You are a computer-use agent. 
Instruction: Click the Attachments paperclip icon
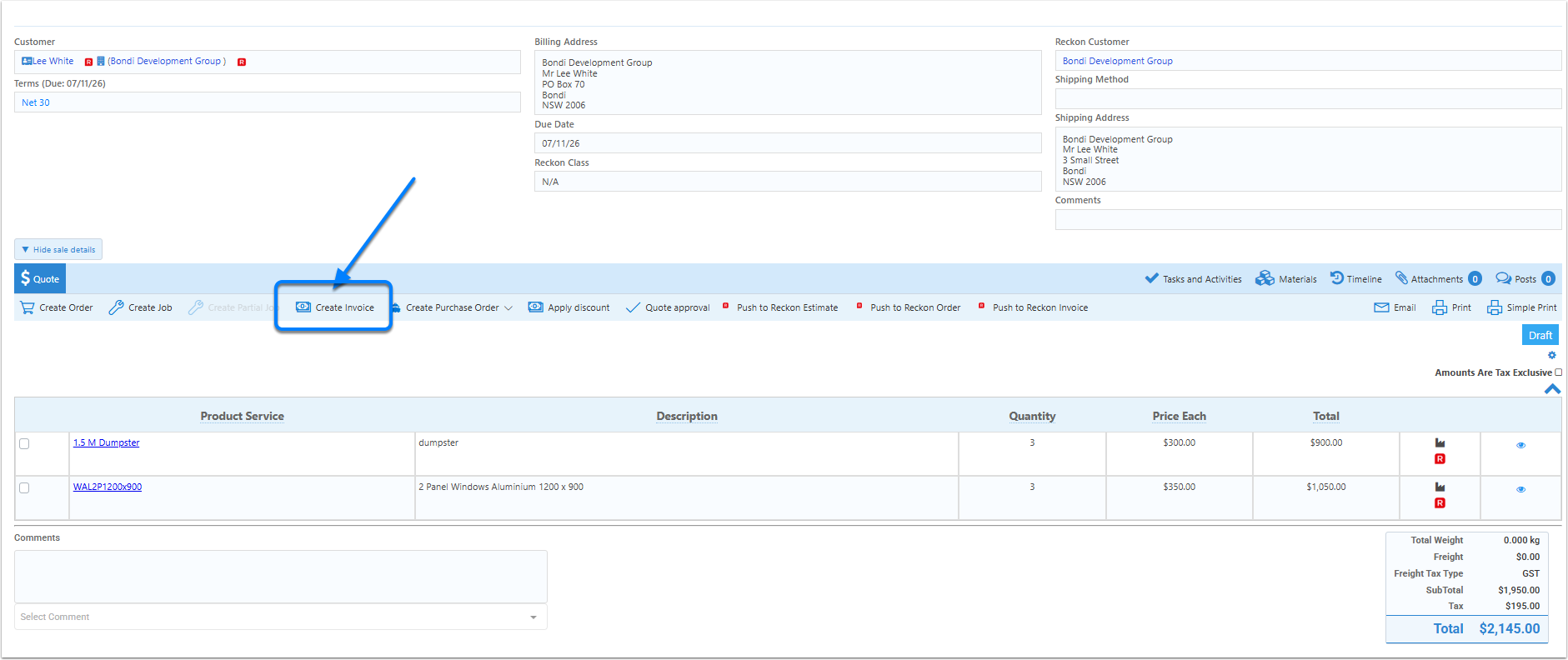coord(1402,278)
